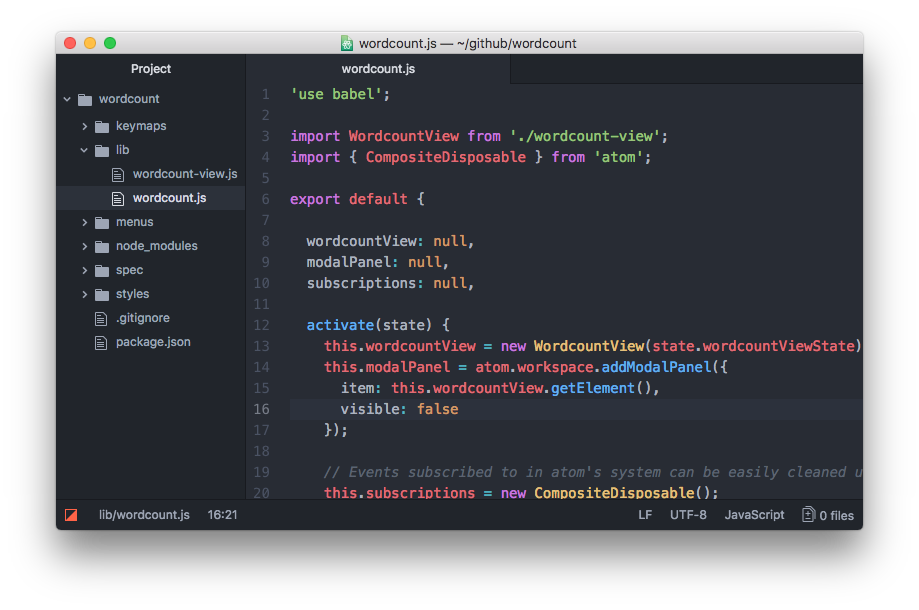This screenshot has width=919, height=610.
Task: Click the title bar document icon
Action: click(346, 43)
